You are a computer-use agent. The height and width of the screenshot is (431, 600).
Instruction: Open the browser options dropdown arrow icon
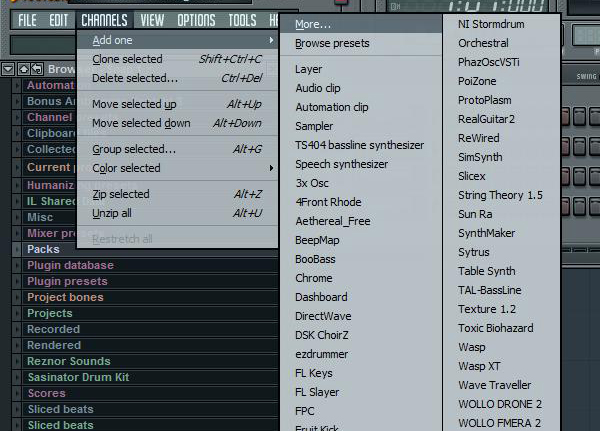click(8, 69)
